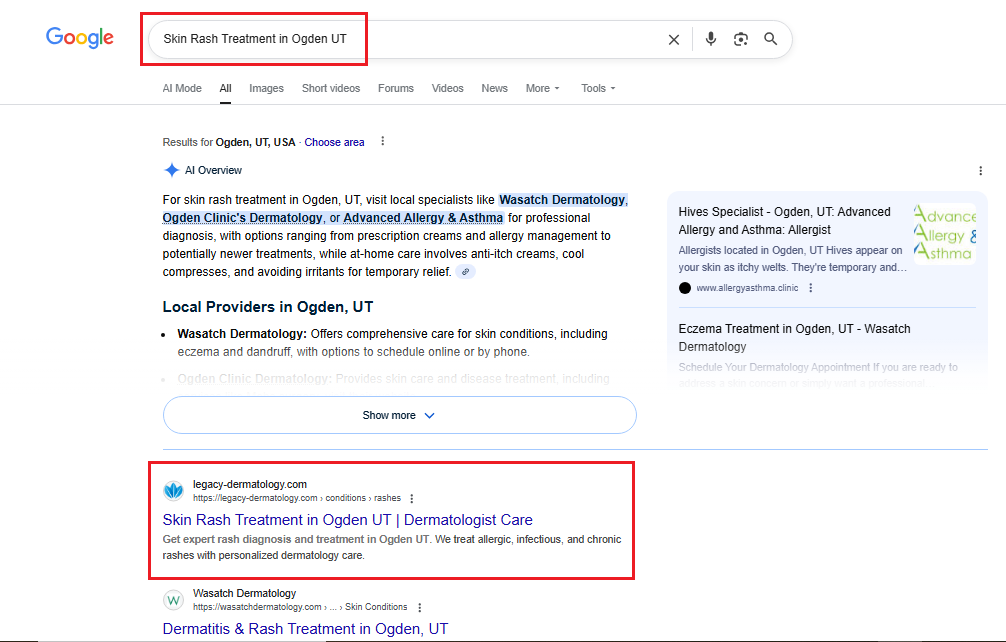Expand AI Overview with Show more
This screenshot has width=1006, height=642.
pos(399,415)
